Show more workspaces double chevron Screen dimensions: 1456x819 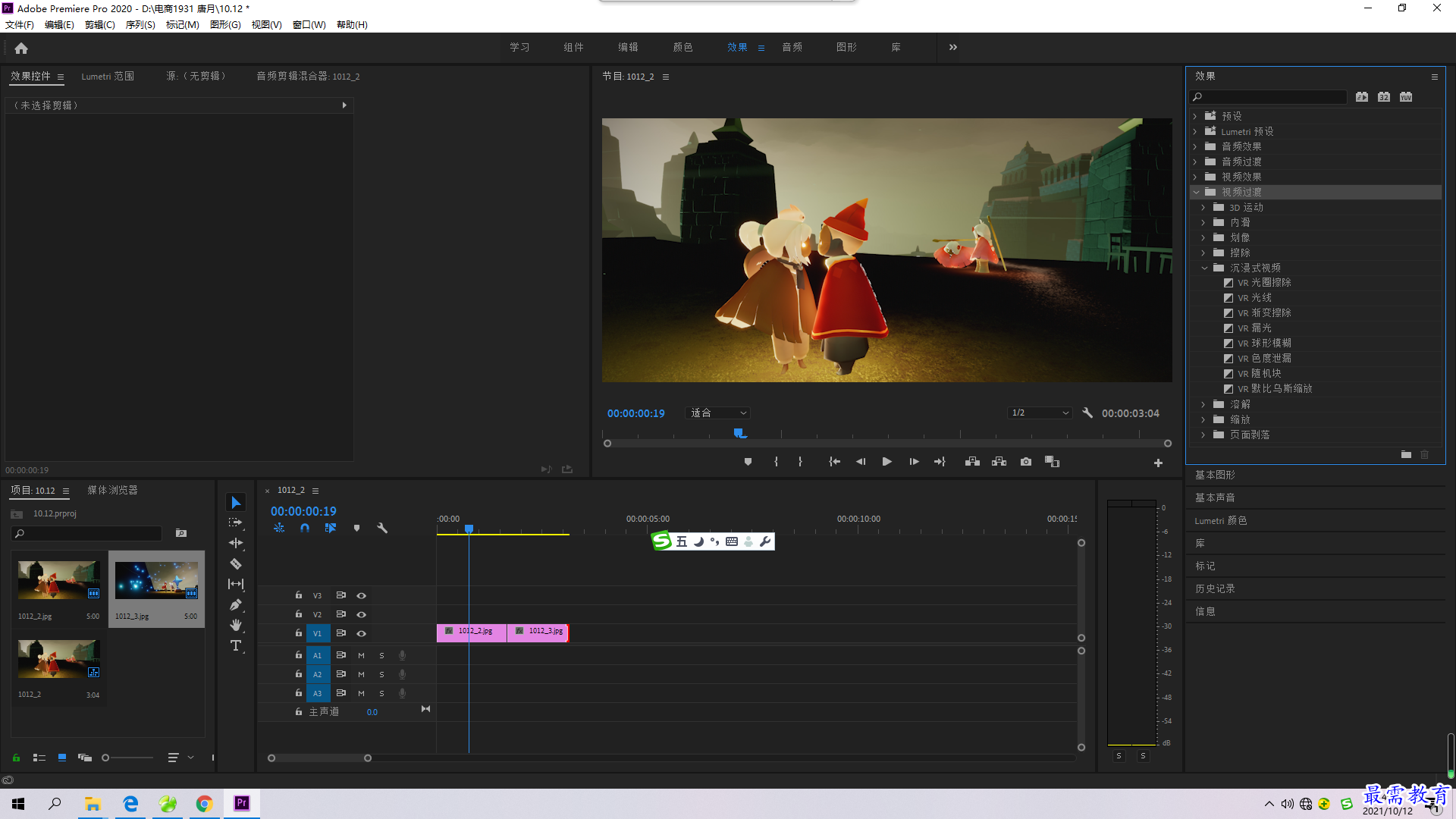(x=953, y=47)
